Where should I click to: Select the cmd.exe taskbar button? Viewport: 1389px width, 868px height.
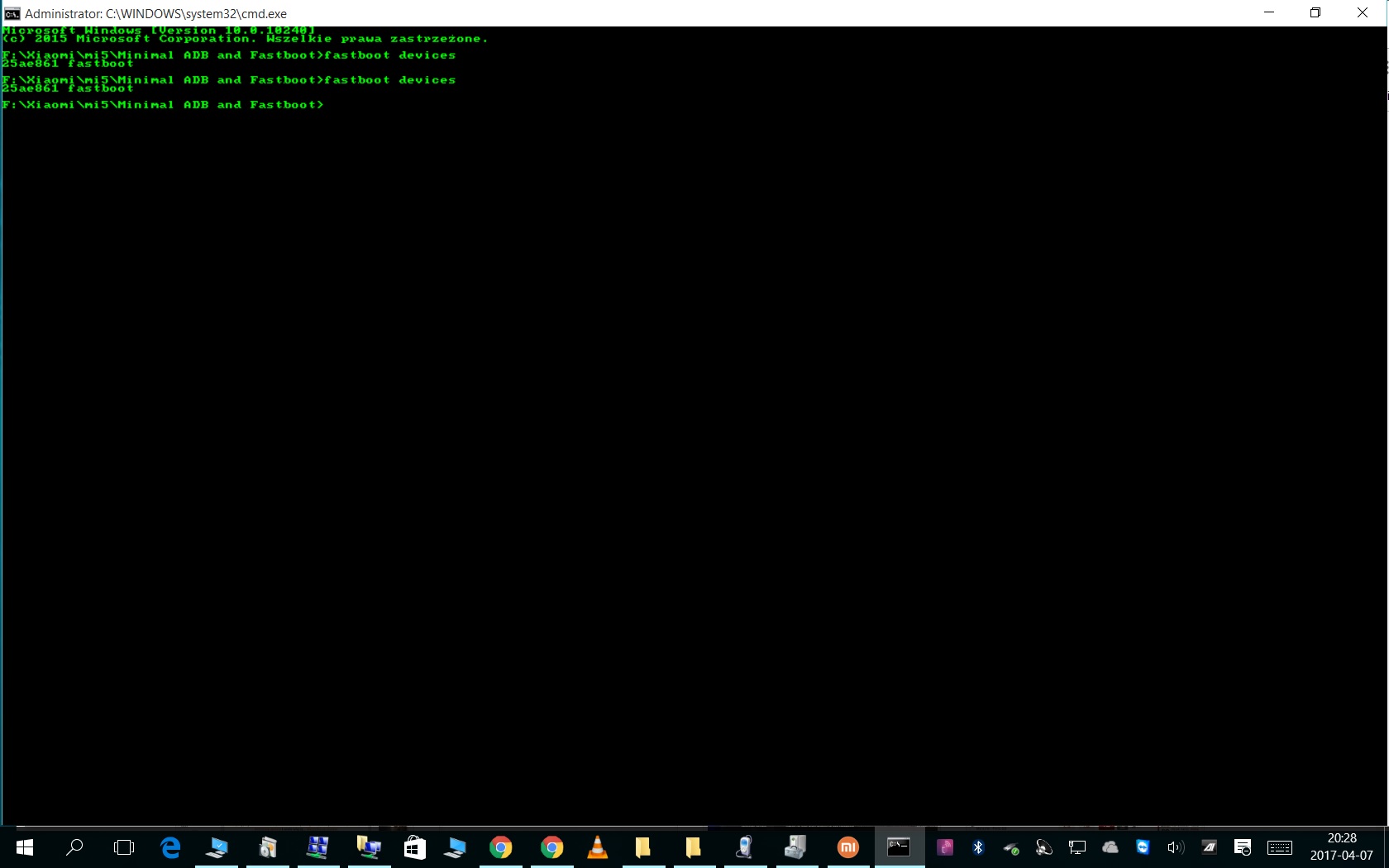(899, 847)
